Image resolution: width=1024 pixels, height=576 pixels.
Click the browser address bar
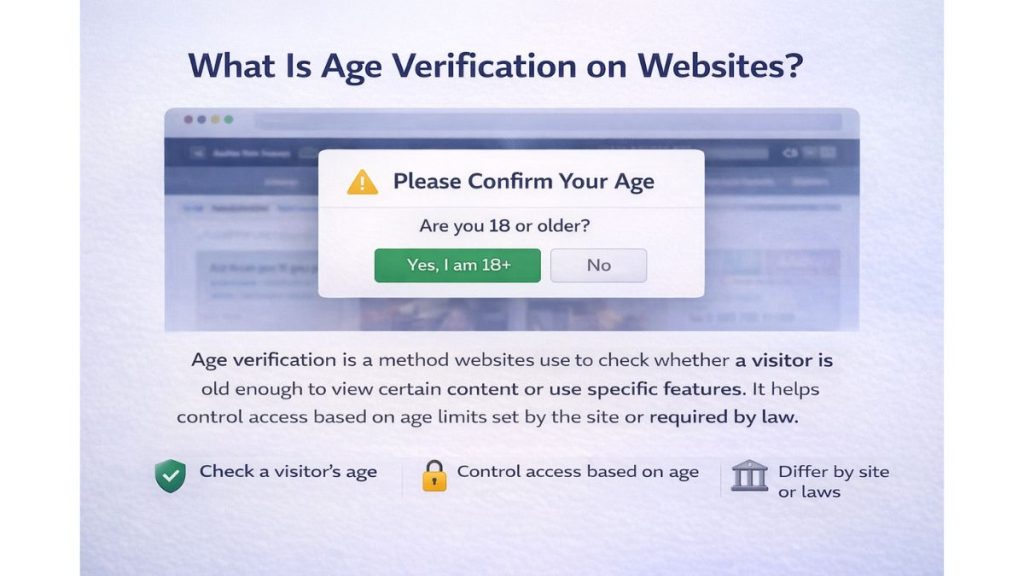(x=550, y=118)
